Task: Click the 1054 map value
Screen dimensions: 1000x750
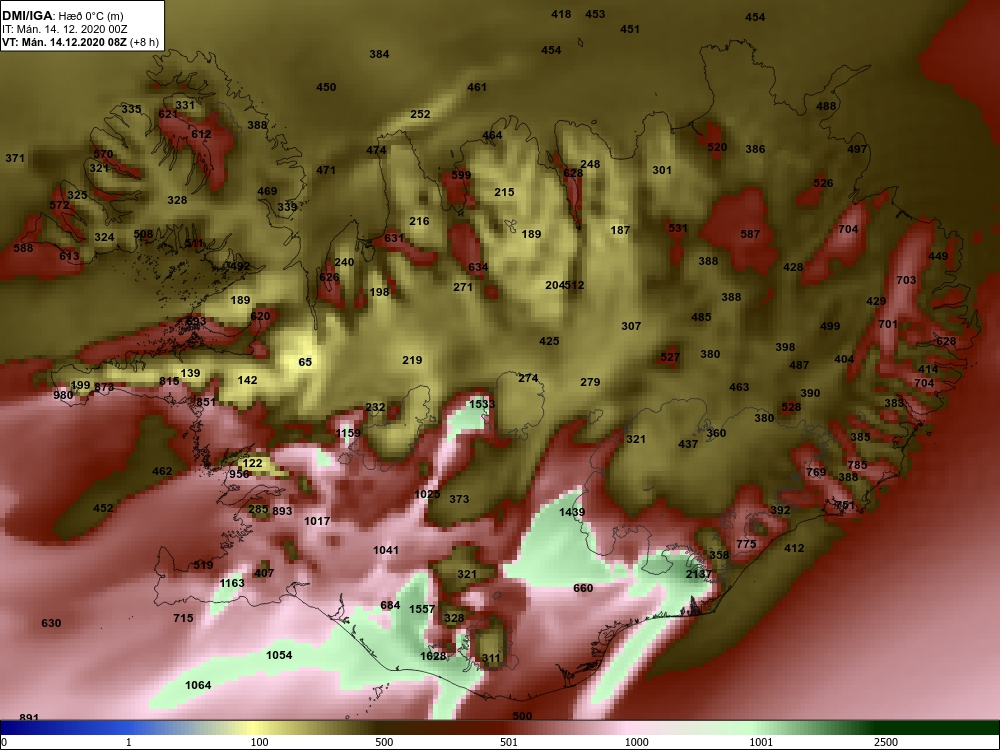Action: click(279, 655)
